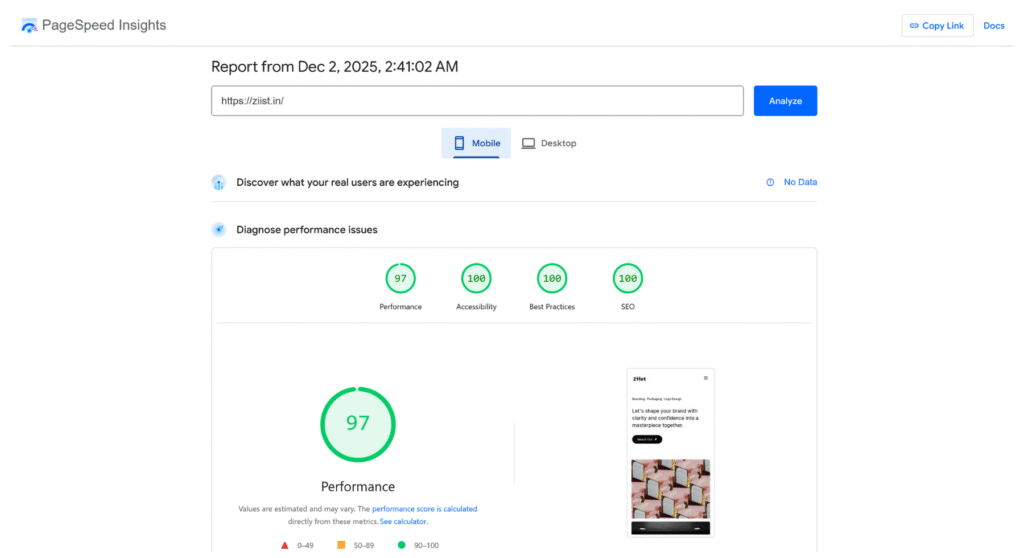Click the URL input field
The image size is (1024, 558).
(477, 101)
